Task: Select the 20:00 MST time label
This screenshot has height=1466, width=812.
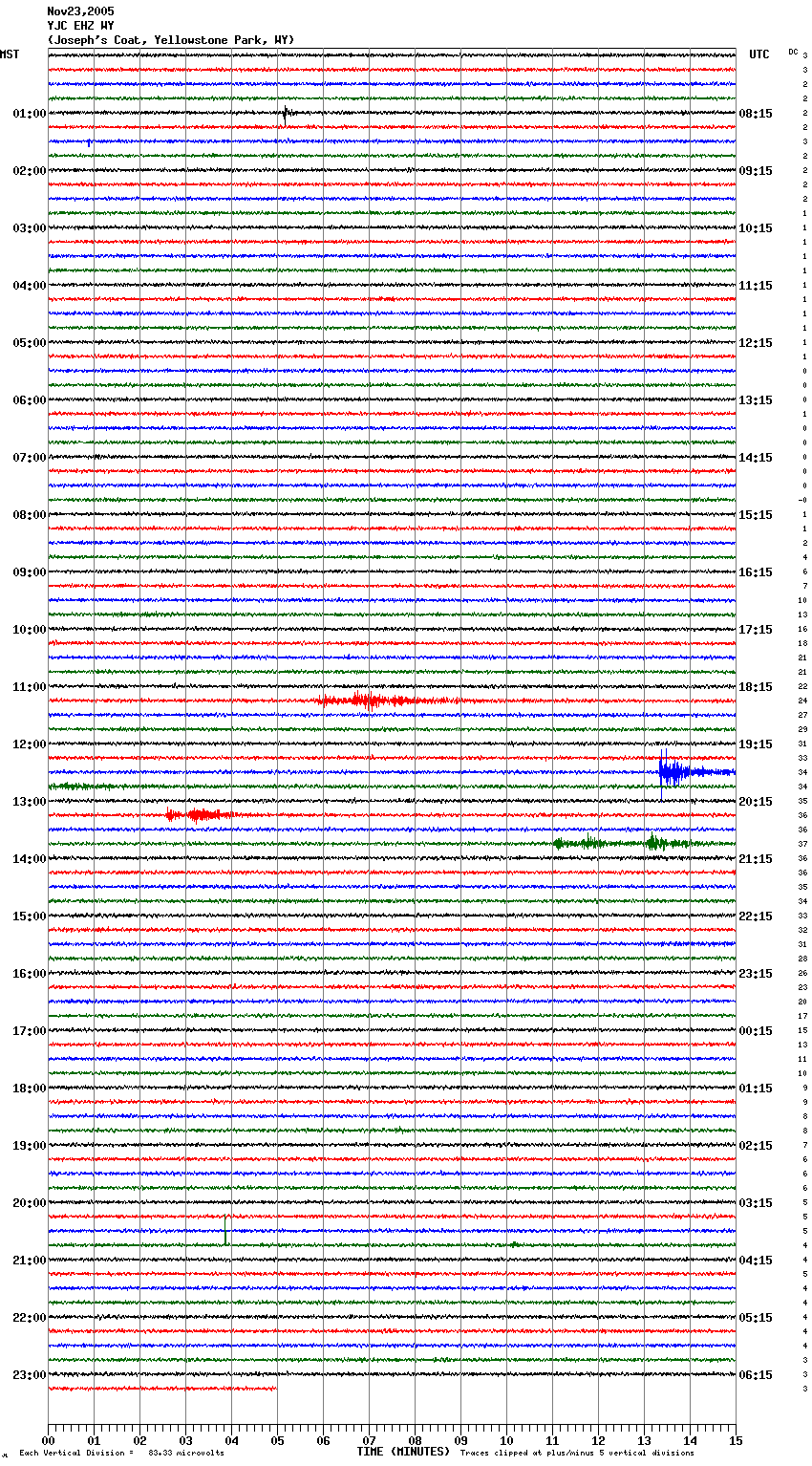Action: coord(30,1203)
